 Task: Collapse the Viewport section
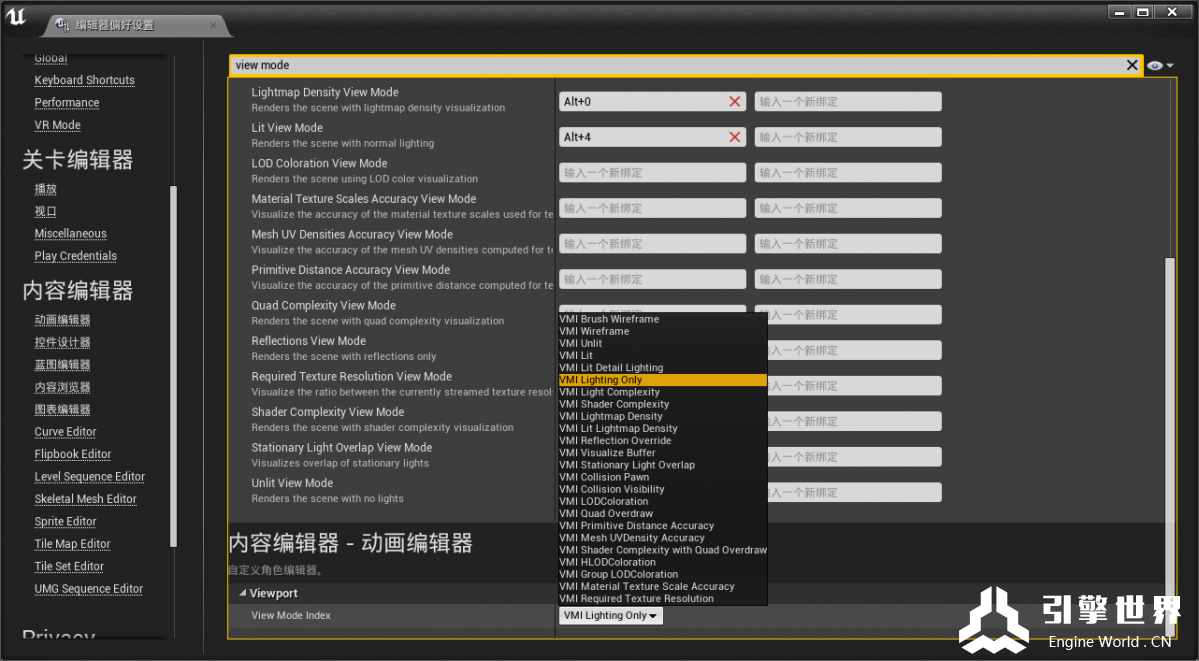242,593
